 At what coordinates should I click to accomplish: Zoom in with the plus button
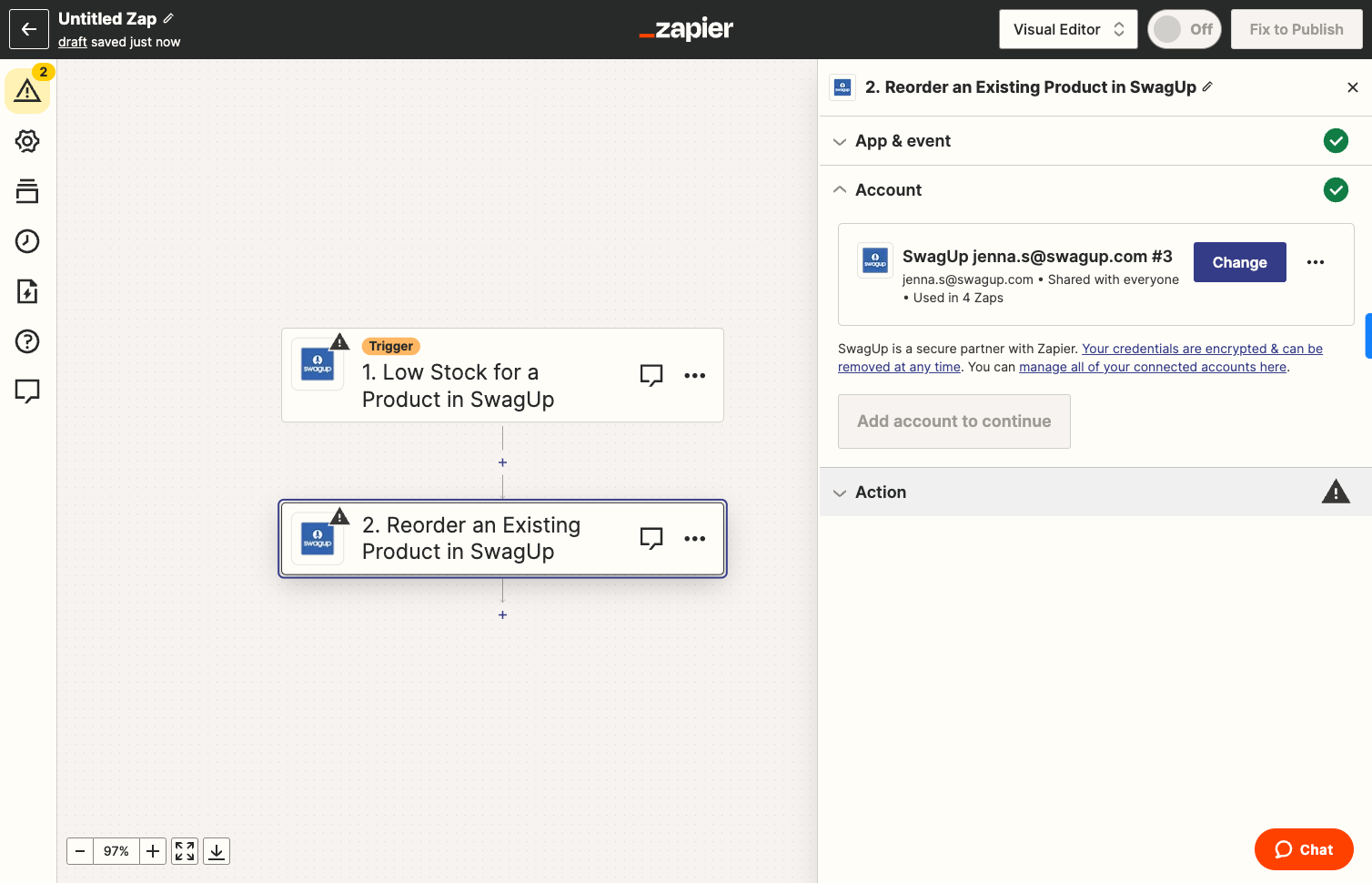click(153, 851)
